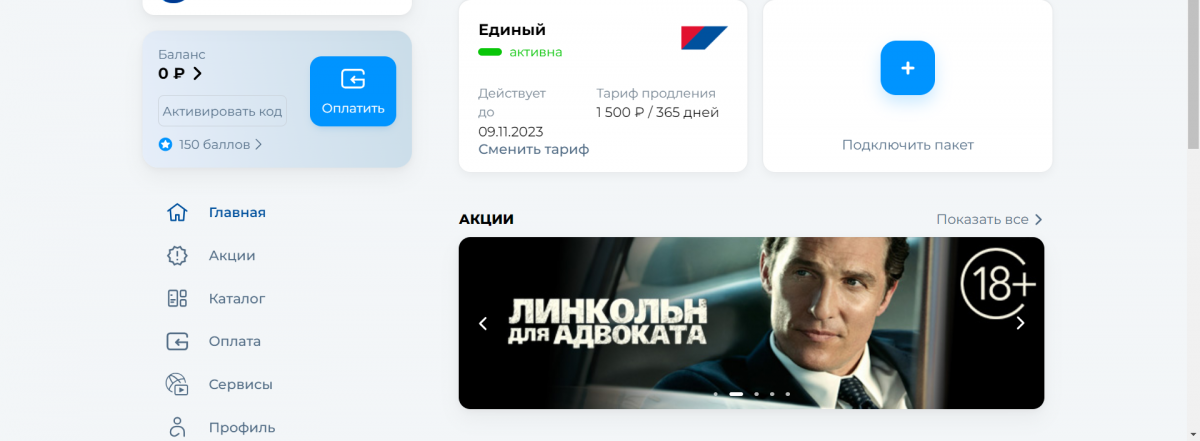Expand all promotions with Показать все
The image size is (1200, 441).
pyautogui.click(x=990, y=219)
